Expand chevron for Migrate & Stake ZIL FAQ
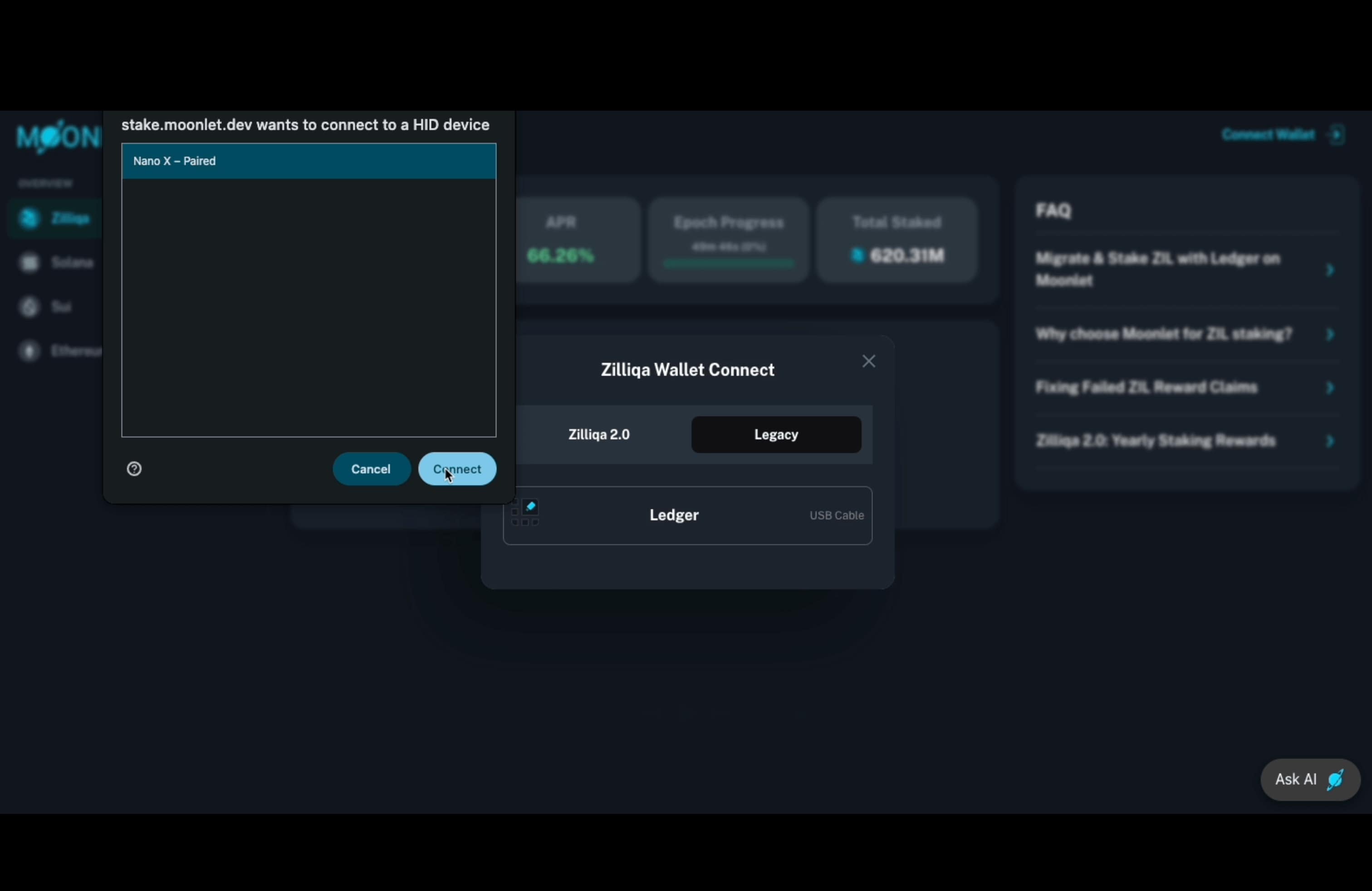This screenshot has height=891, width=1372. pos(1331,270)
